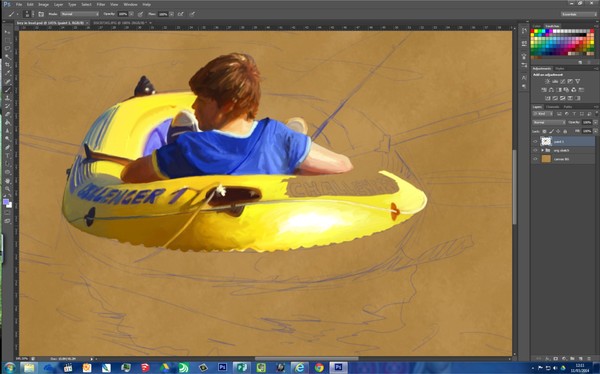Switch to the Channels tab
Viewport: 600px width, 374px height.
(552, 107)
